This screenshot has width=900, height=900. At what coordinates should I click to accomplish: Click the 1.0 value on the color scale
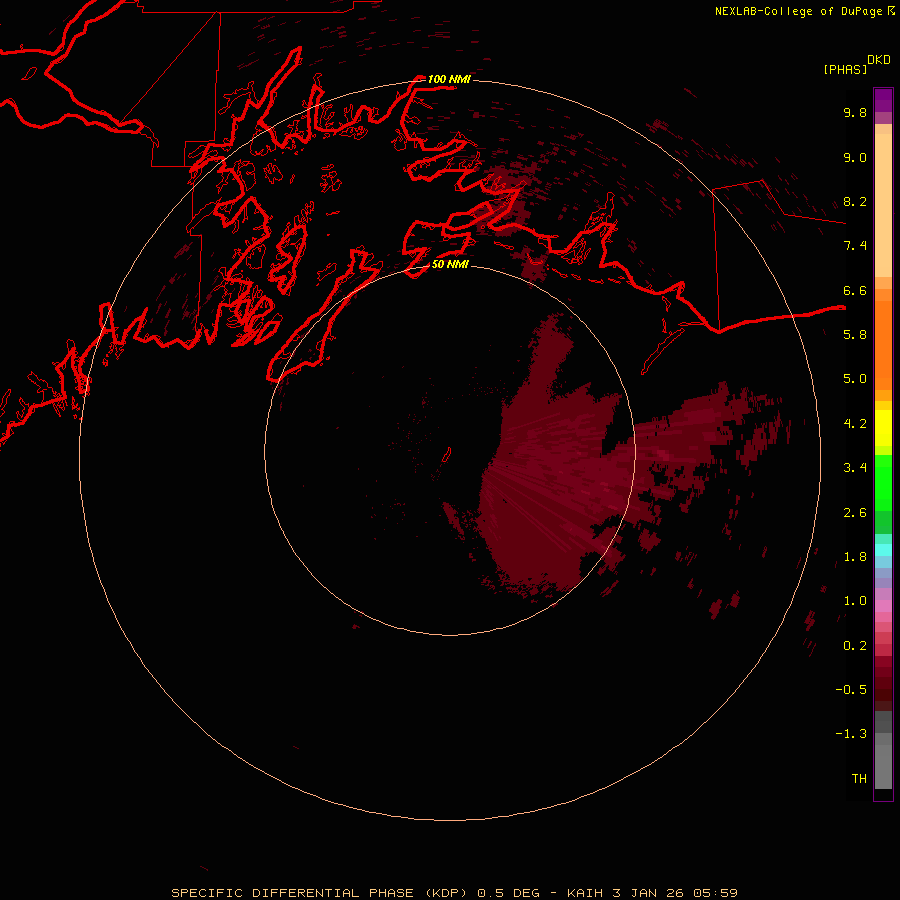tap(855, 601)
